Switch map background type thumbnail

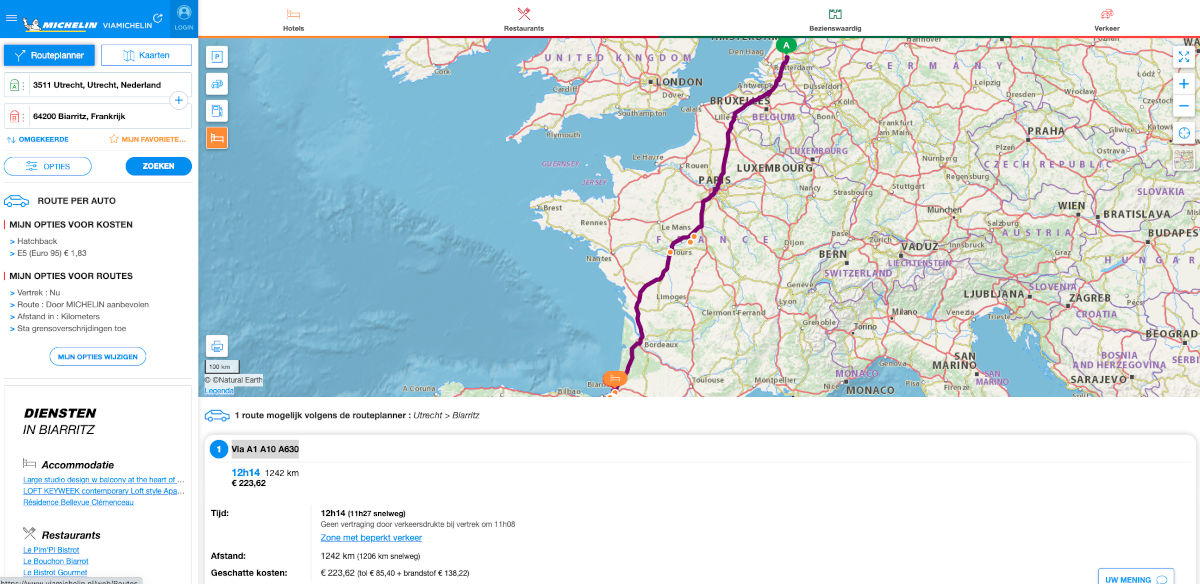(1184, 158)
